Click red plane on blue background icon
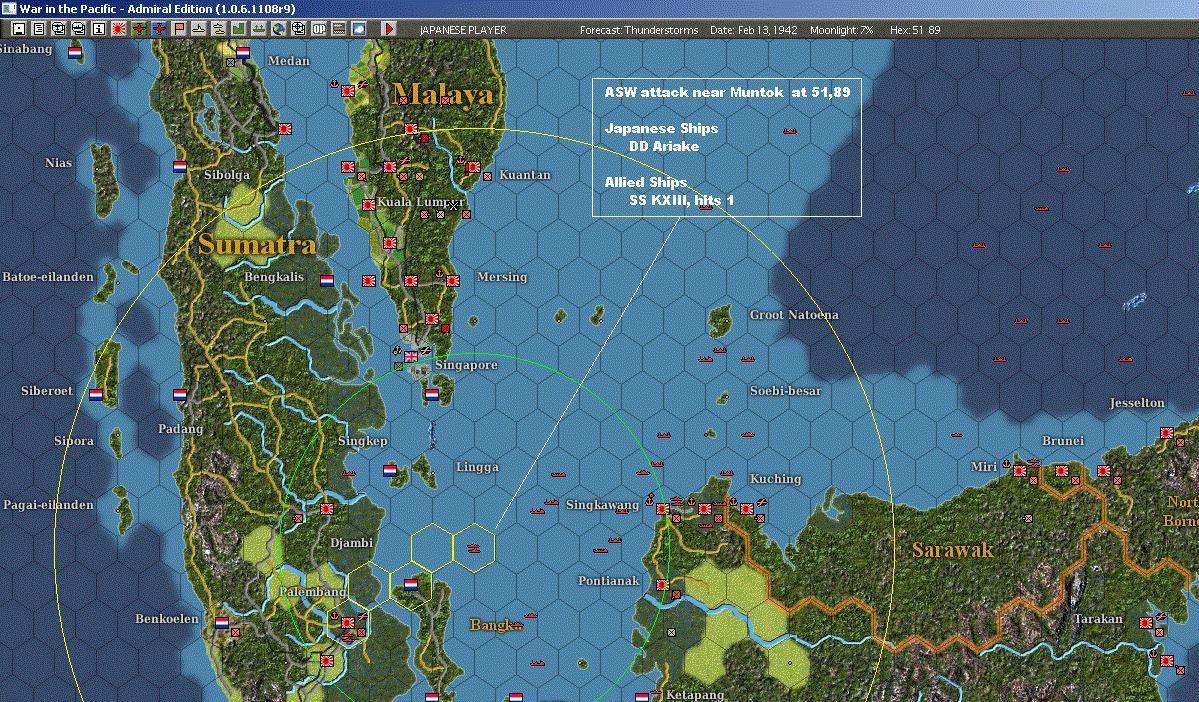This screenshot has height=702, width=1199. 158,29
